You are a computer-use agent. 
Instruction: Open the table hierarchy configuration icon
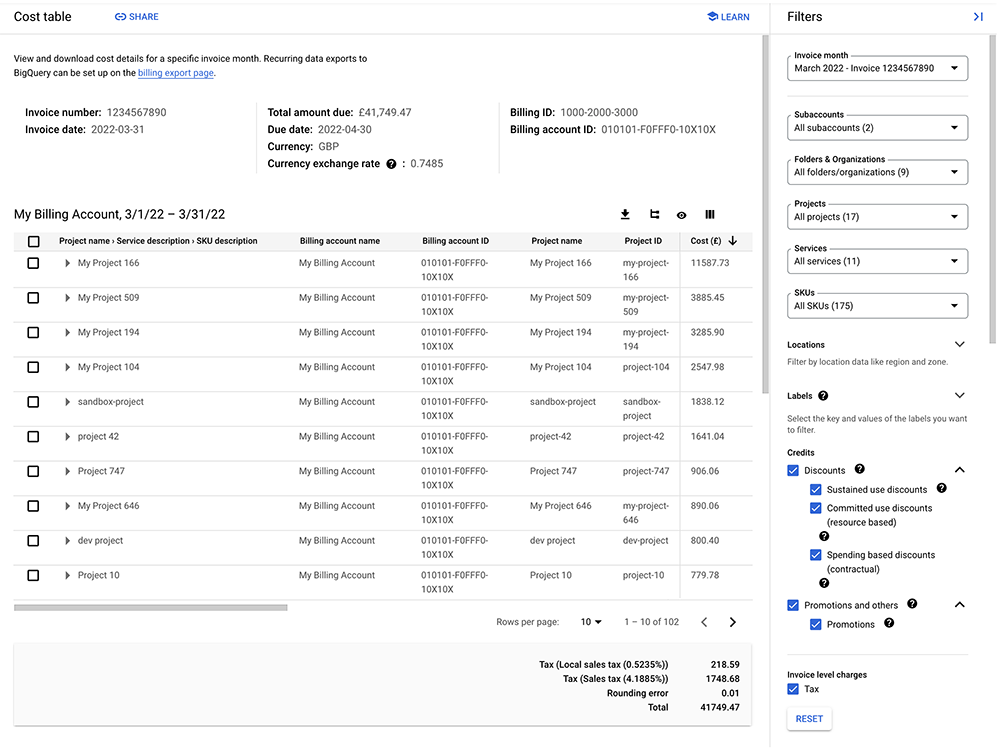(x=654, y=215)
